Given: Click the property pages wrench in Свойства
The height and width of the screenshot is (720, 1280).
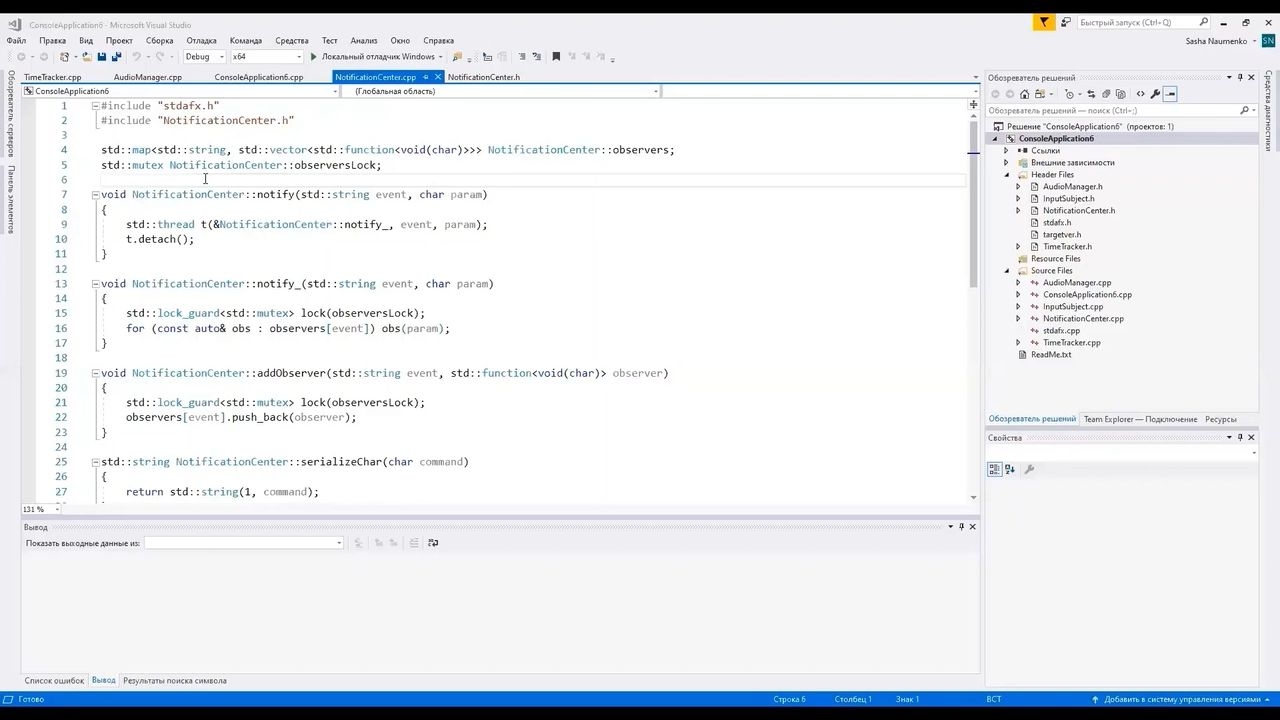Looking at the screenshot, I should pyautogui.click(x=1029, y=469).
